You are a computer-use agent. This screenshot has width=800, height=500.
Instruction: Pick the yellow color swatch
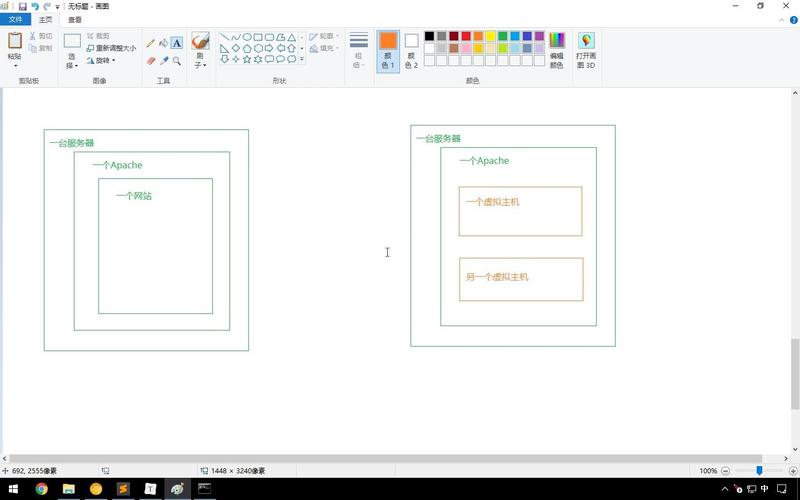pos(491,36)
